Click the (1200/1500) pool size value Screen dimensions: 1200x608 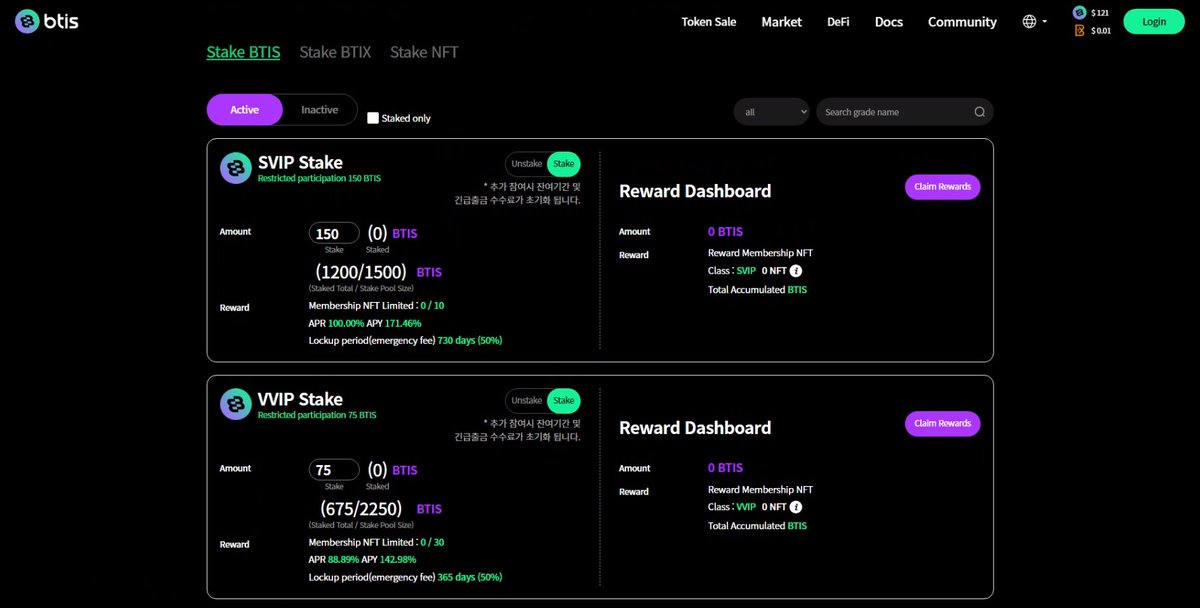362,271
